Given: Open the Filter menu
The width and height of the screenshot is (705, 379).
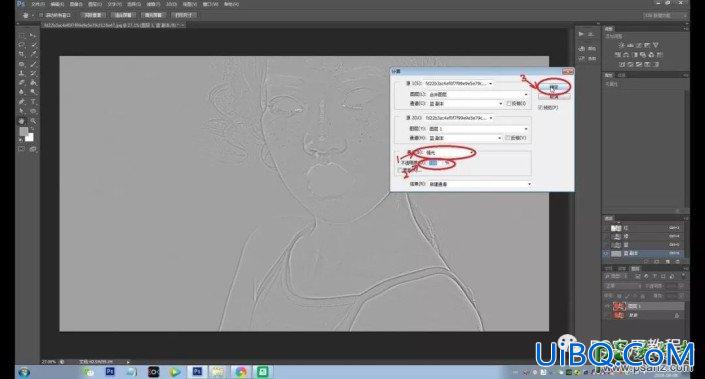Looking at the screenshot, I should 153,4.
